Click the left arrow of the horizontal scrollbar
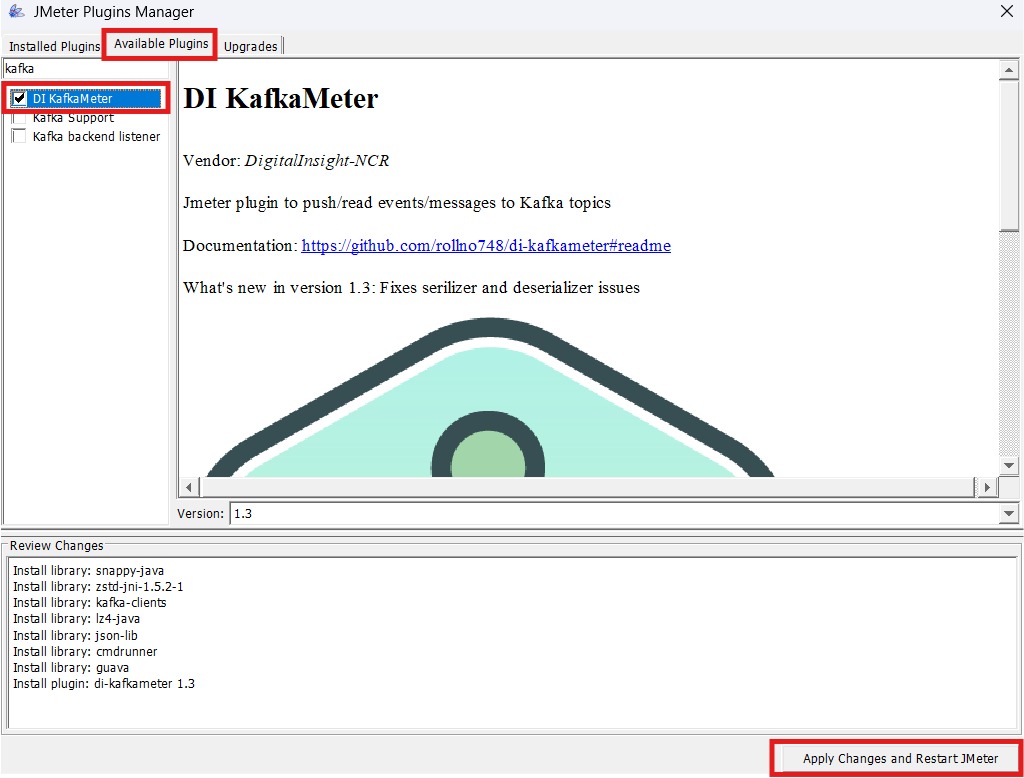 pos(188,486)
